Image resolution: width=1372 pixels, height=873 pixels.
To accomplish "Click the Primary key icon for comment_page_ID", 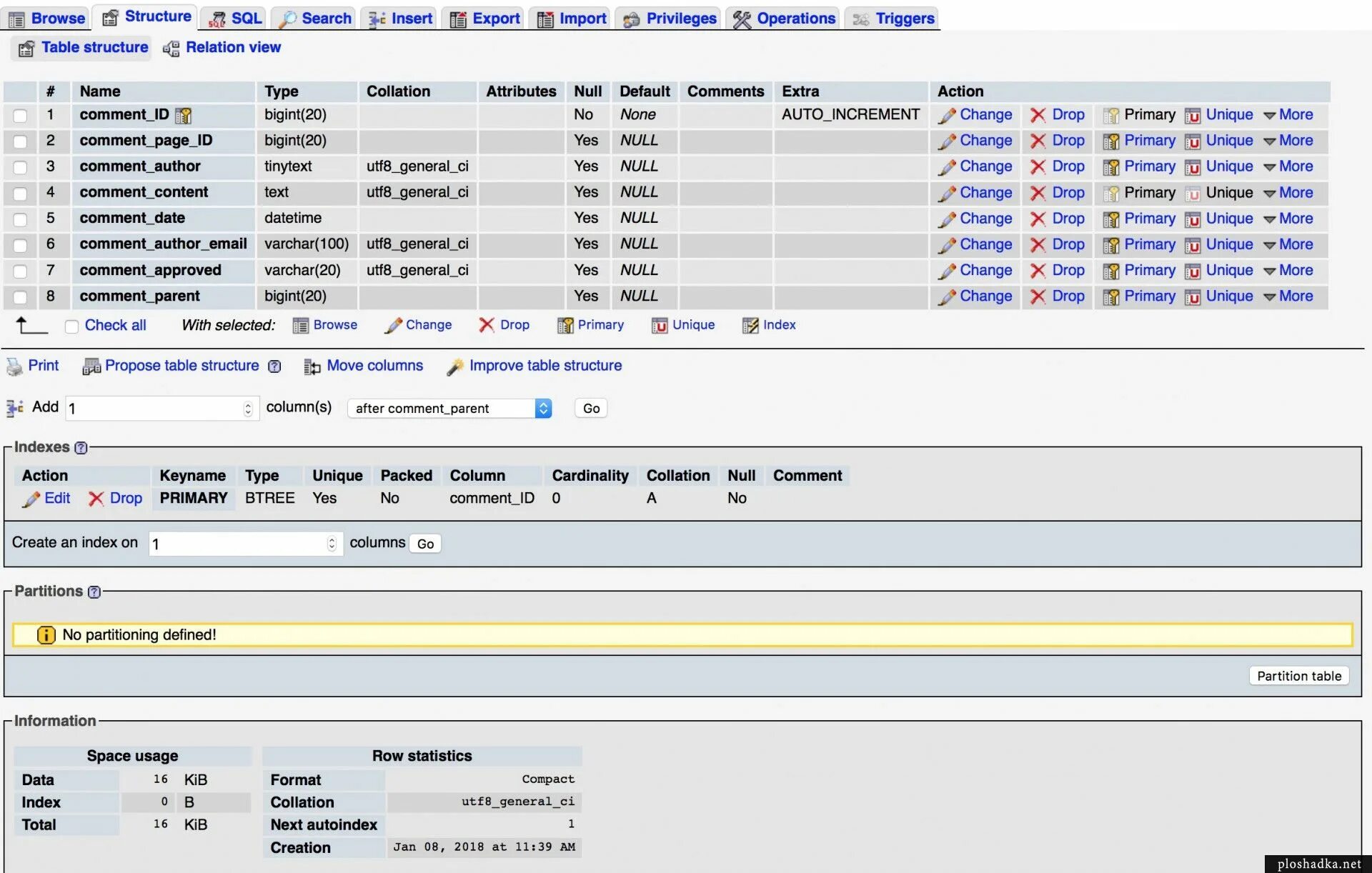I will [1110, 141].
